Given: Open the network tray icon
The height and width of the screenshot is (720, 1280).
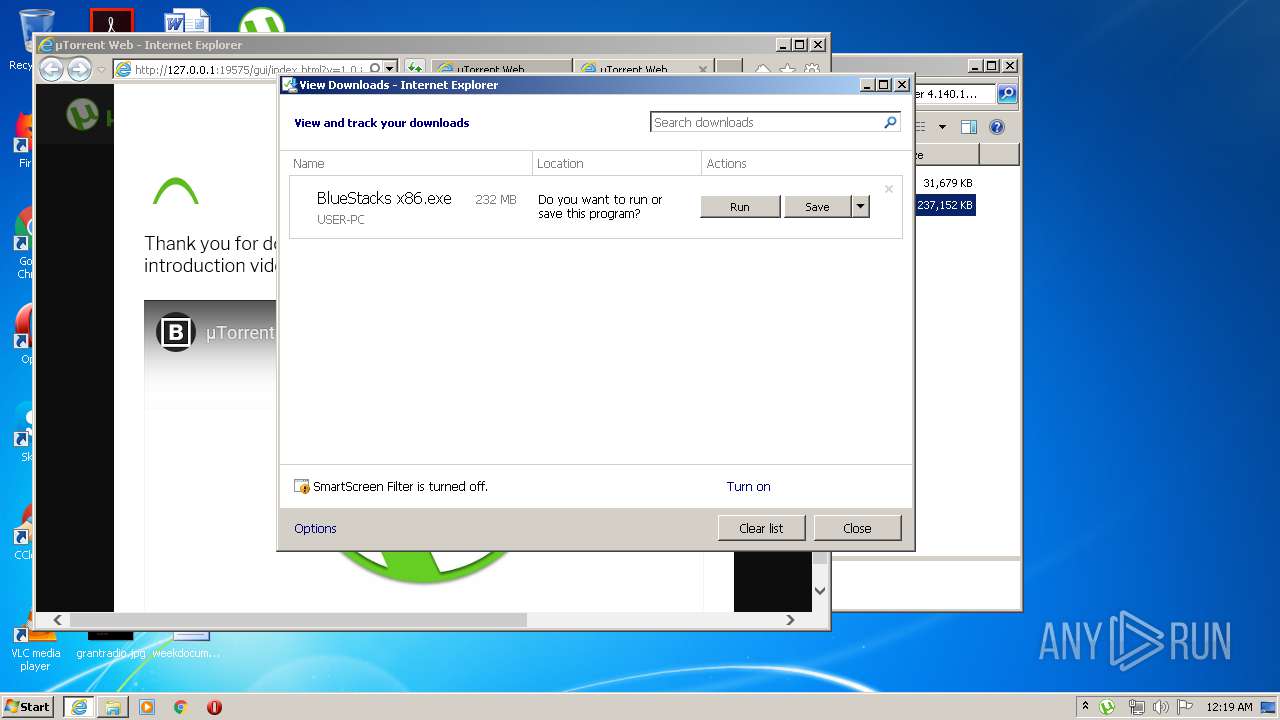Looking at the screenshot, I should click(1137, 707).
